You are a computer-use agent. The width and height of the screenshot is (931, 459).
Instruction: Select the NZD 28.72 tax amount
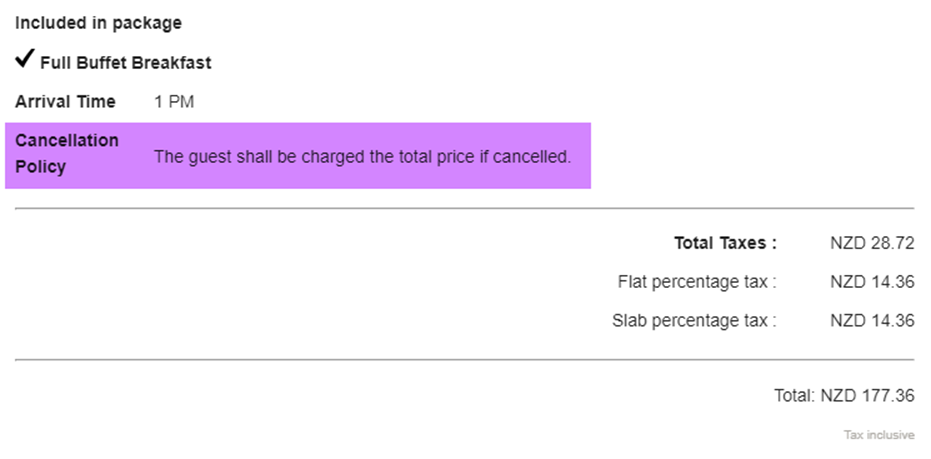point(872,243)
